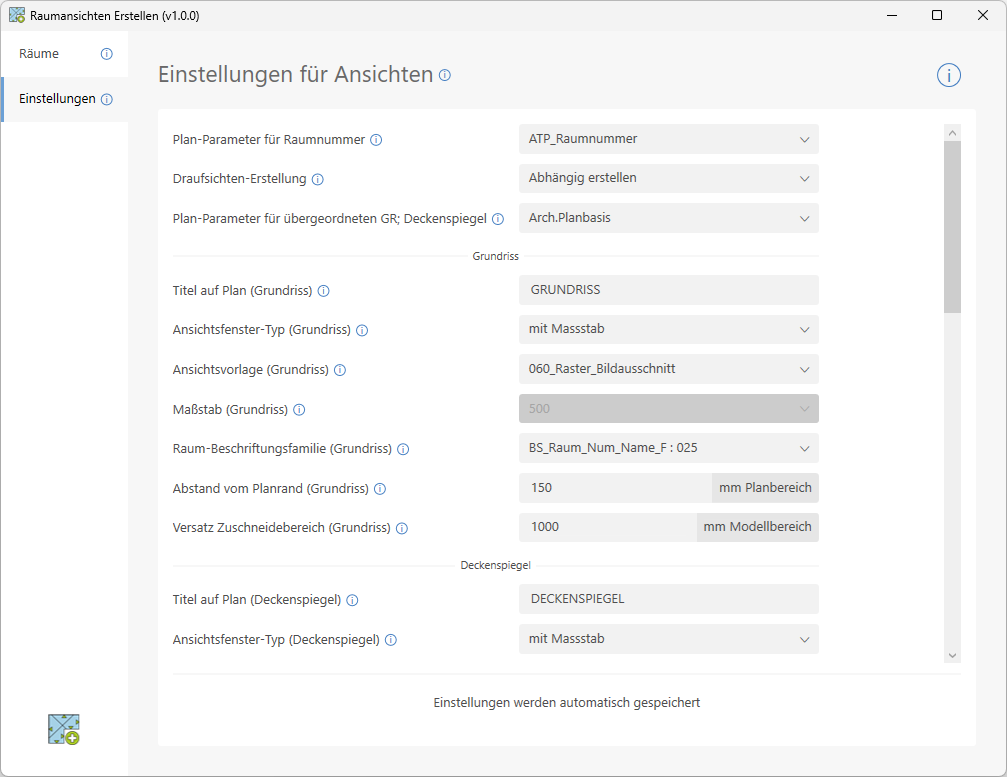Show info for Plan-Parameter für Raumnummer
The image size is (1007, 777).
coord(376,140)
